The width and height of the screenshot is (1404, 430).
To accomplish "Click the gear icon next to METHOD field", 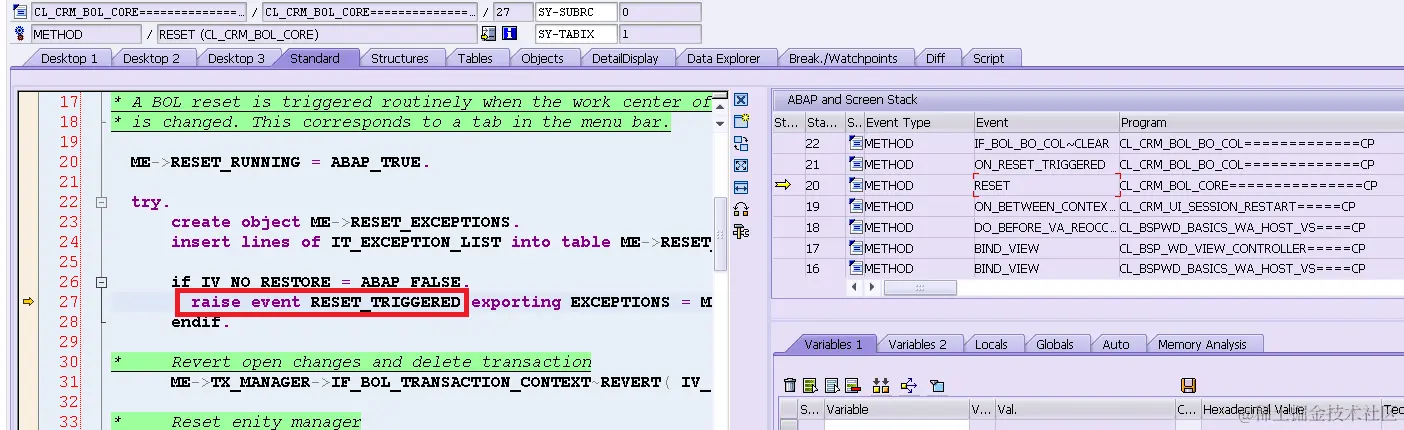I will 19,34.
